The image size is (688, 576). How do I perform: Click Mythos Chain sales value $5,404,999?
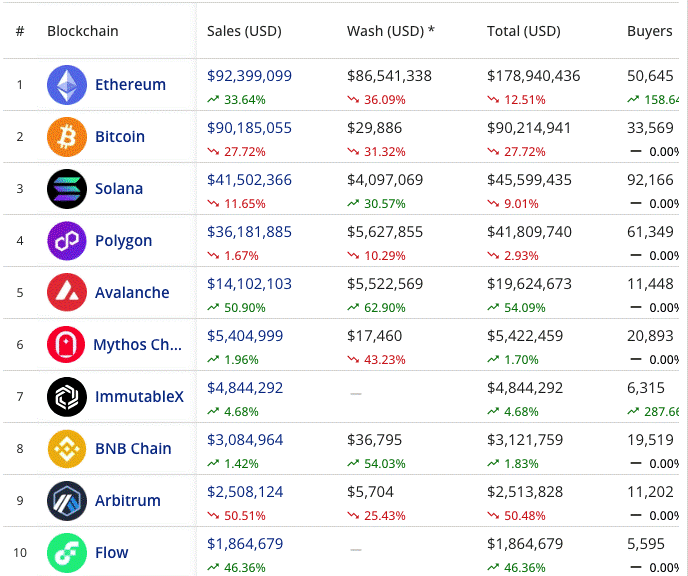pos(245,336)
